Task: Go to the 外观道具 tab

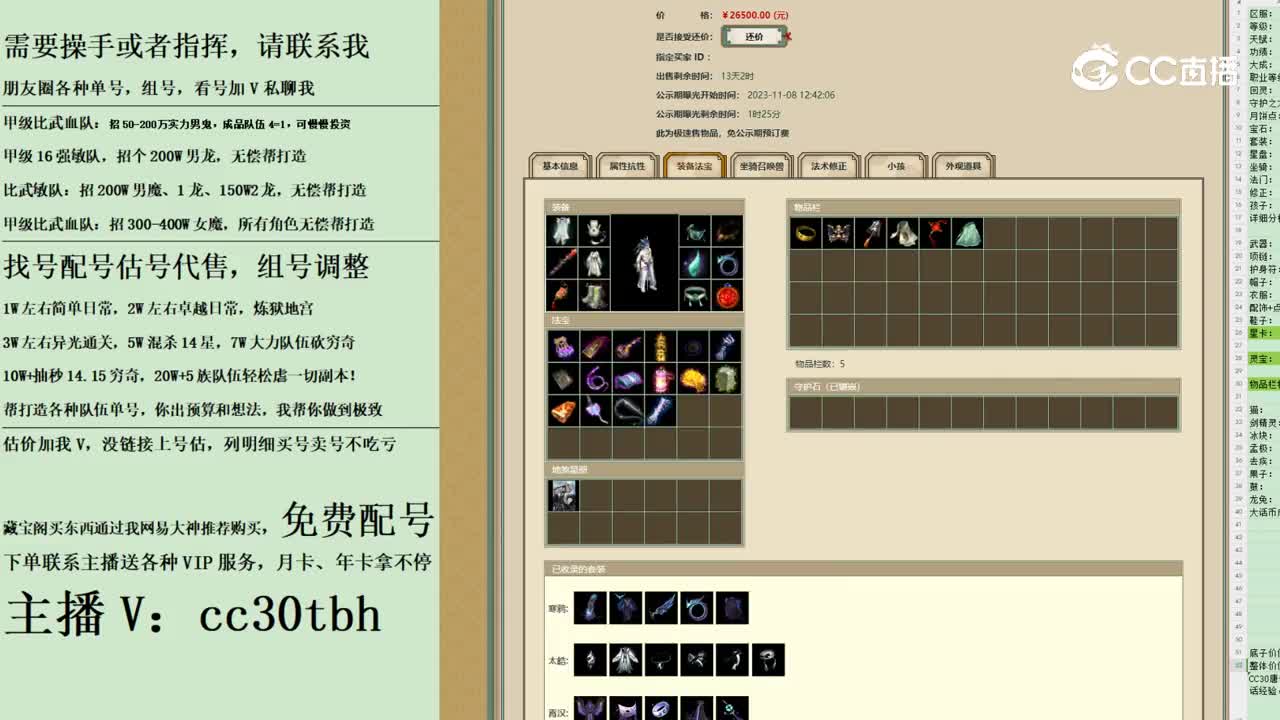Action: point(963,166)
